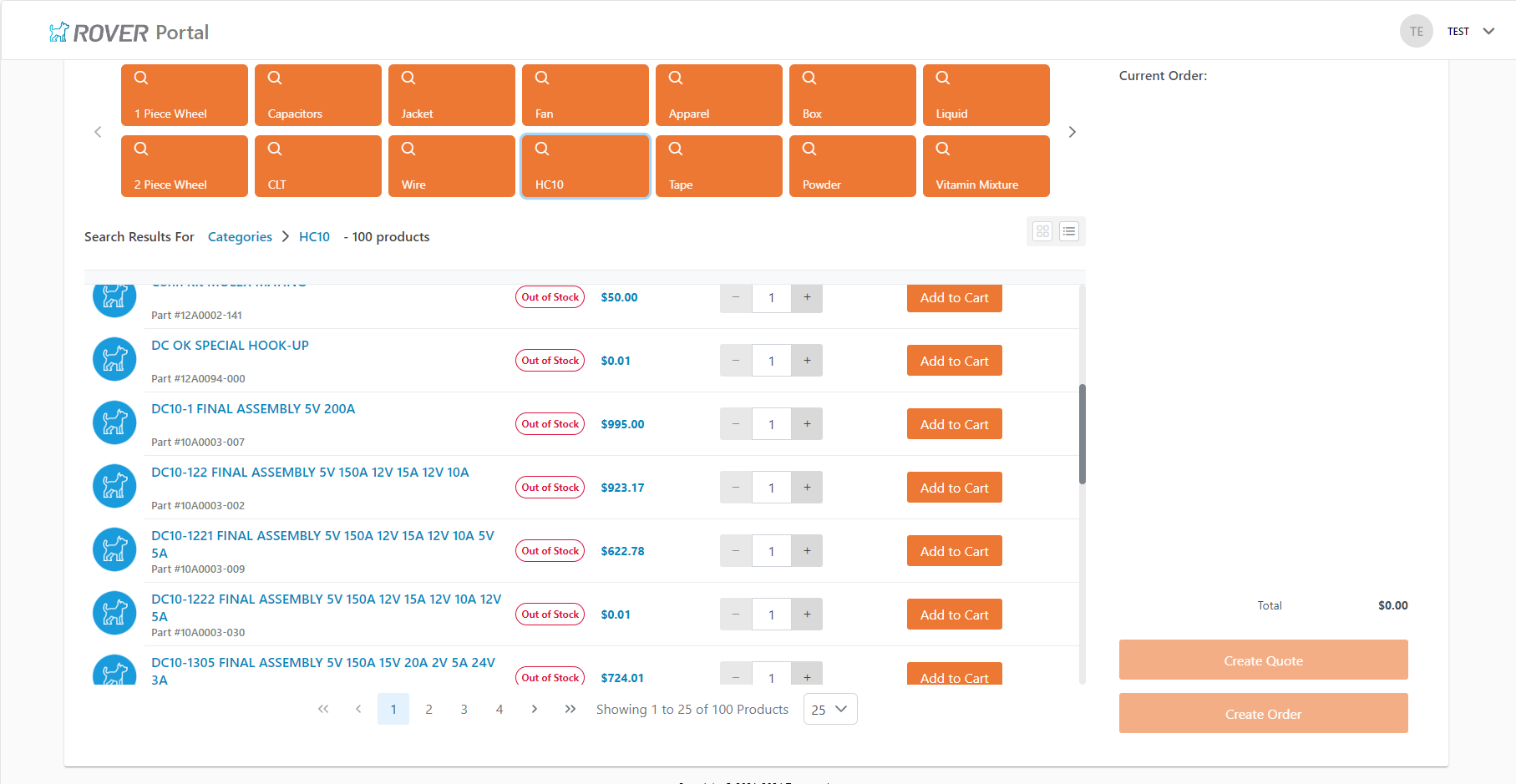1516x784 pixels.
Task: Click the Categories breadcrumb link
Action: 240,237
